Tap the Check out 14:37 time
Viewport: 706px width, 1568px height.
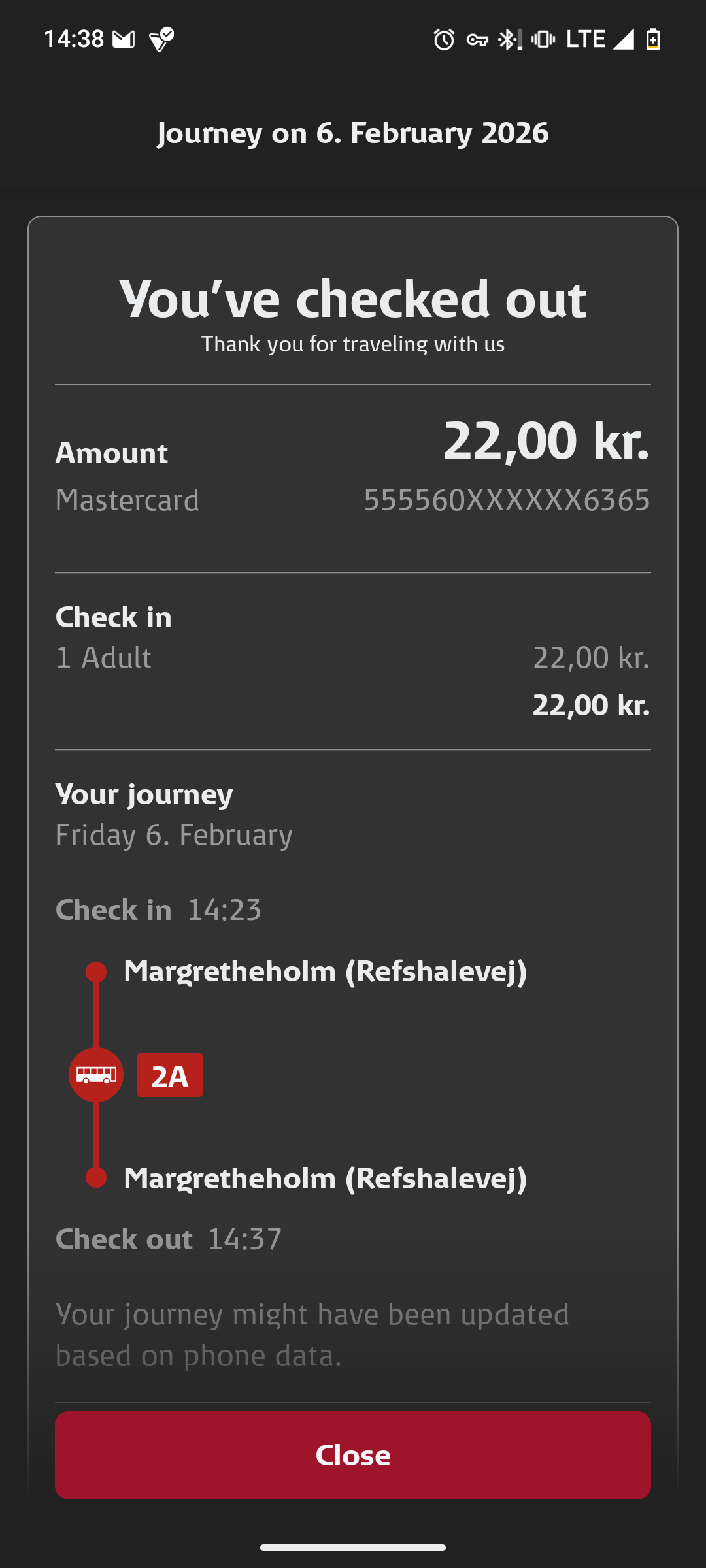pyautogui.click(x=244, y=1239)
